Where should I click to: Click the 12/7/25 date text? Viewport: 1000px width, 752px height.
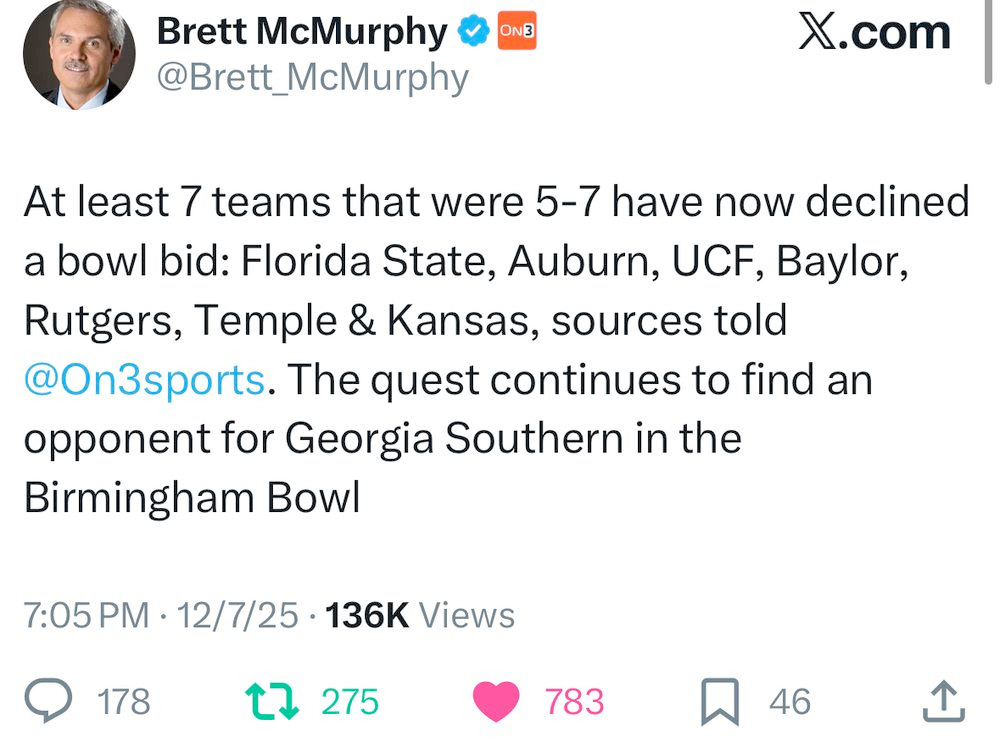(237, 615)
